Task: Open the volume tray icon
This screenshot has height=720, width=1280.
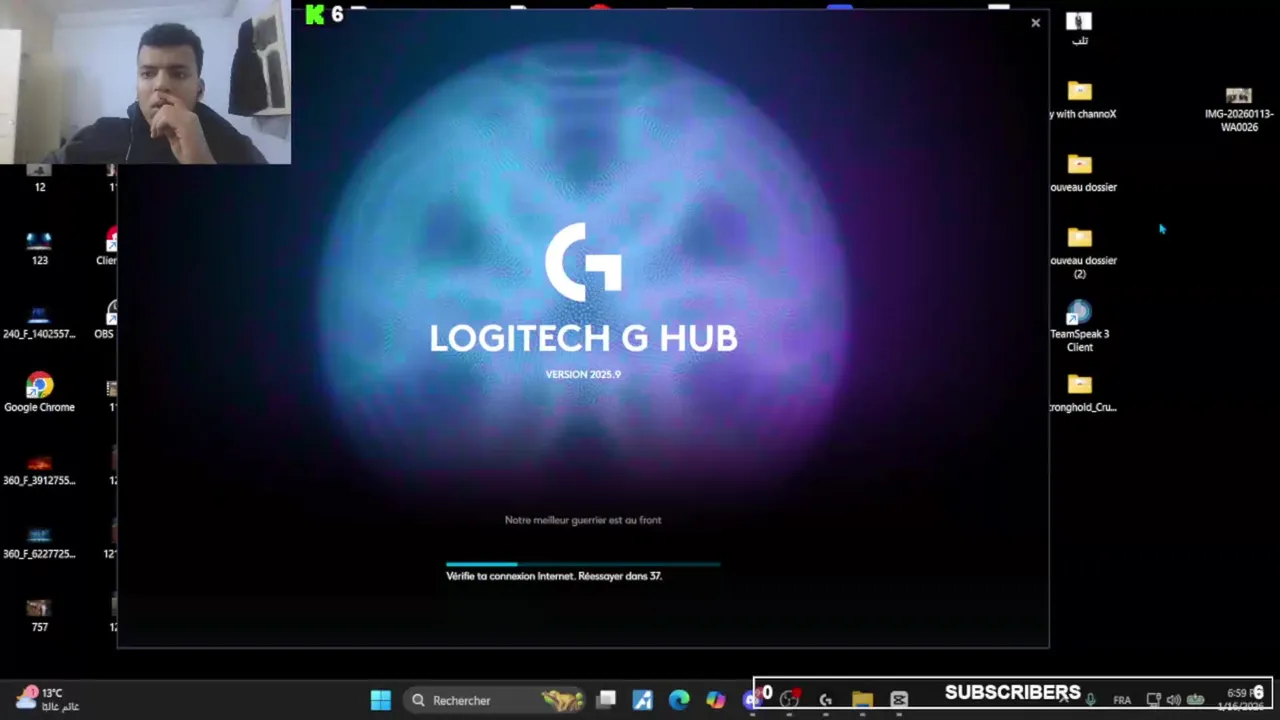Action: coord(1174,700)
